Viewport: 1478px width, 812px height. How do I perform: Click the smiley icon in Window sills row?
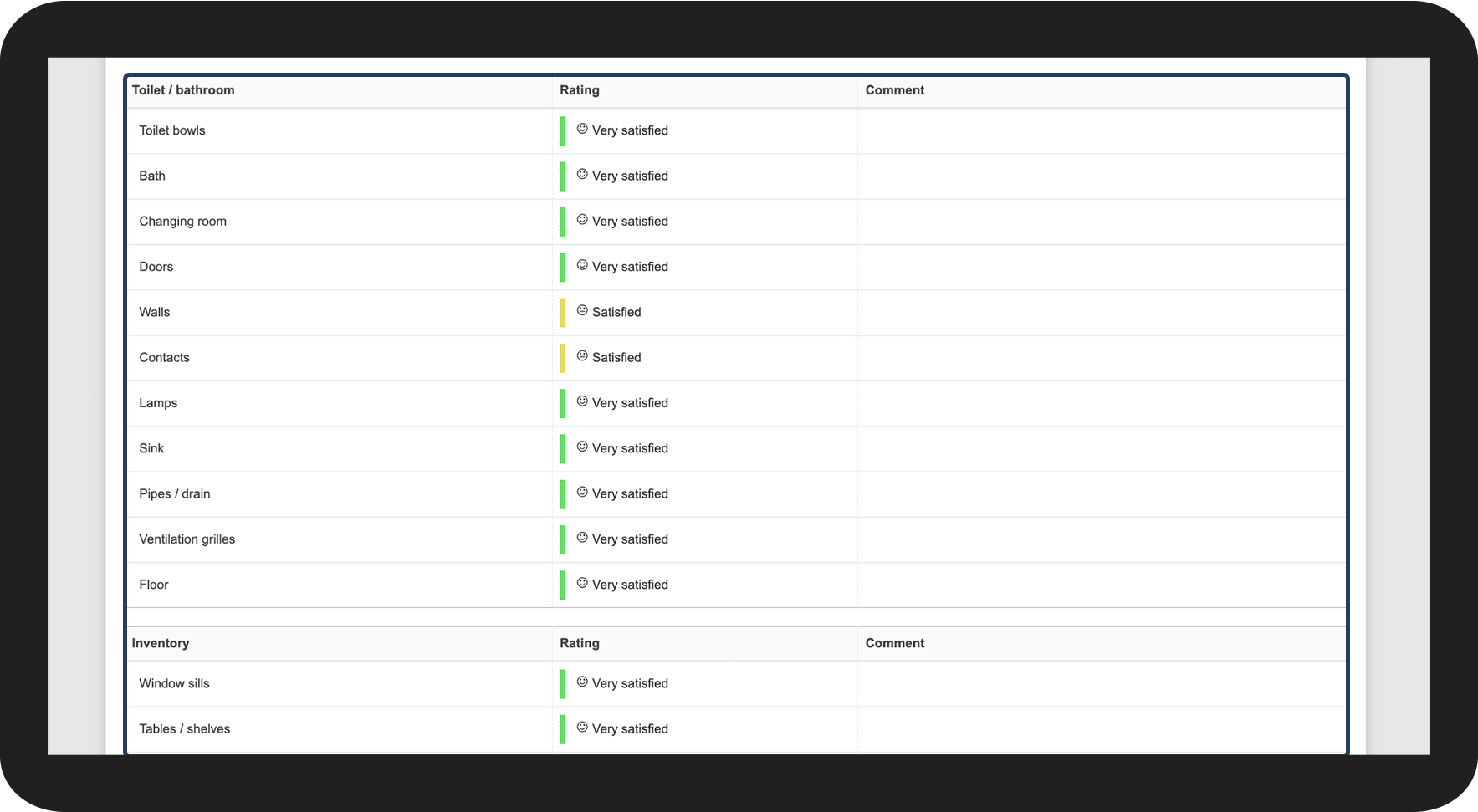pyautogui.click(x=582, y=682)
